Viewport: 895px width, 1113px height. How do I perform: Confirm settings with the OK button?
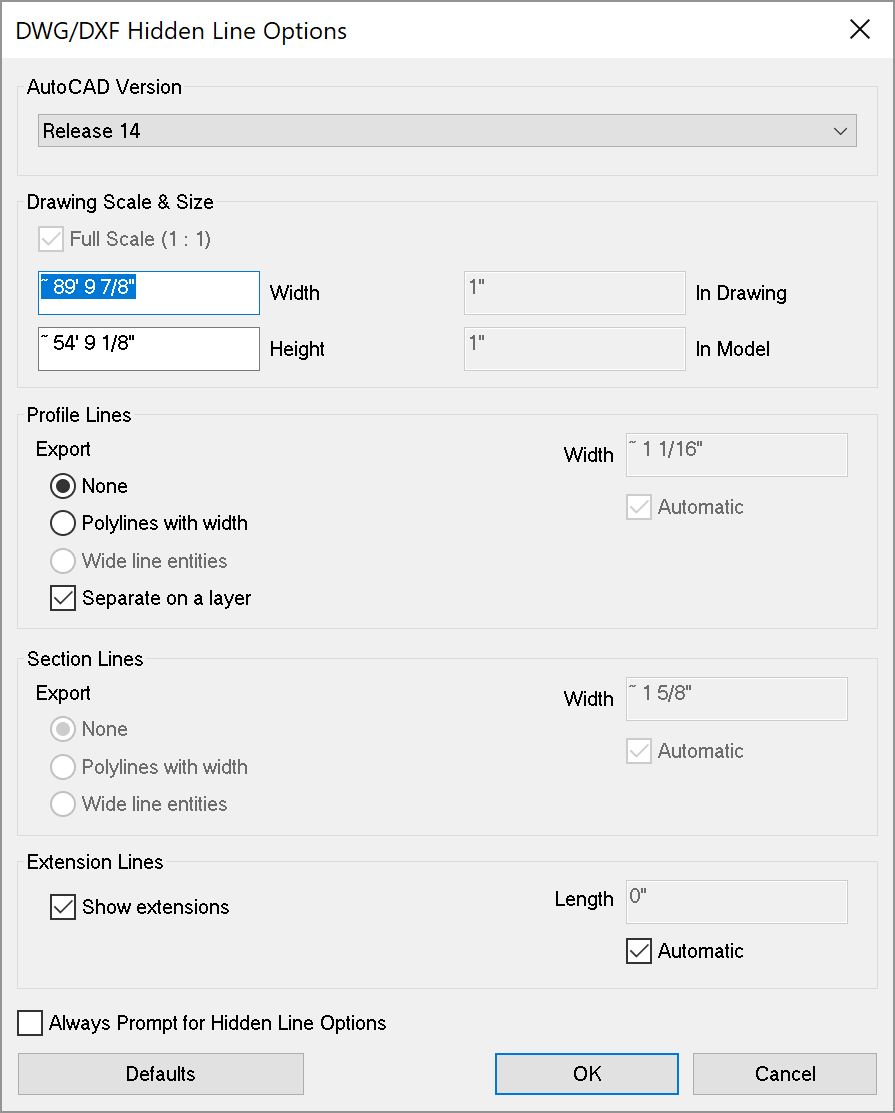tap(587, 1074)
